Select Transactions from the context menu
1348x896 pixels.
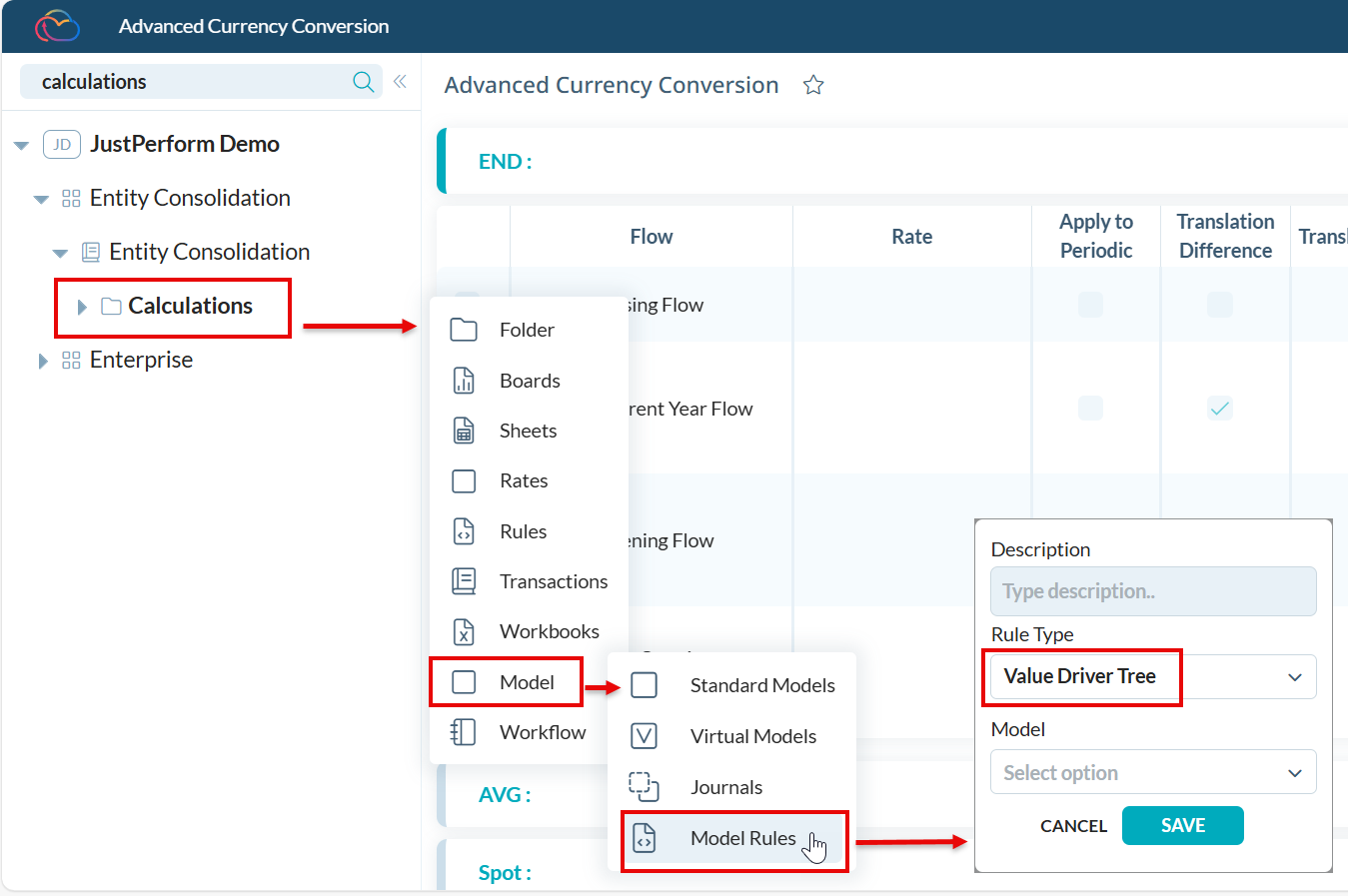click(553, 581)
